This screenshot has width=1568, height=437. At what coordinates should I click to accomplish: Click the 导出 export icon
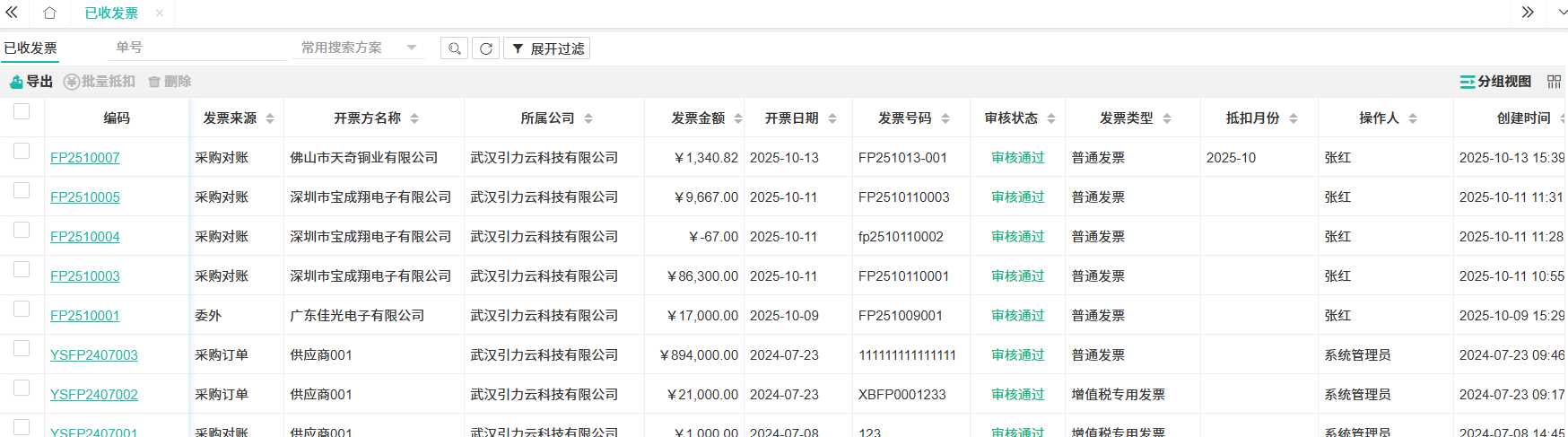click(16, 82)
